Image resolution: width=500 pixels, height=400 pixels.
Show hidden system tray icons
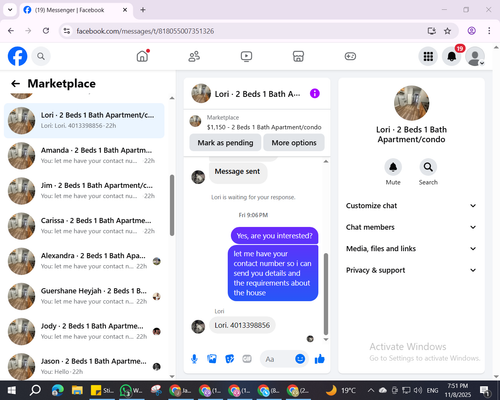tap(371, 390)
